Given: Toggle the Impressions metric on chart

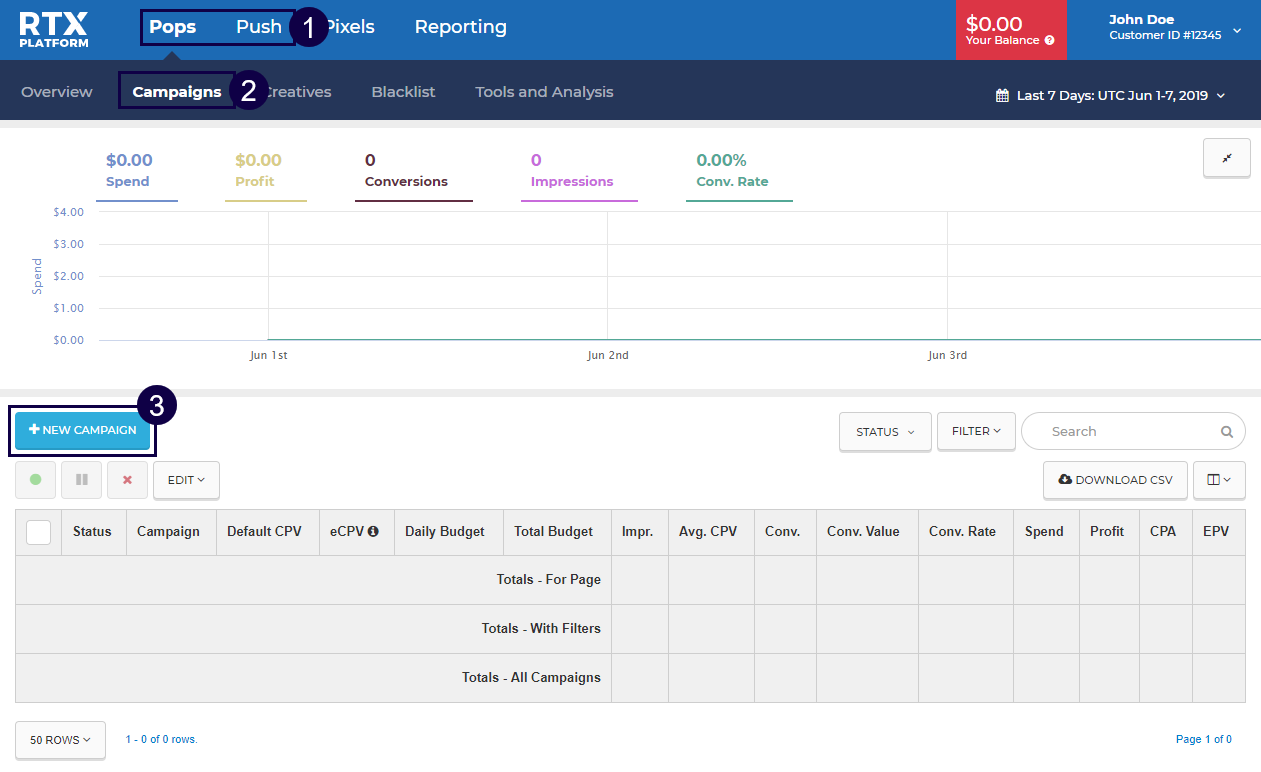Looking at the screenshot, I should [571, 170].
